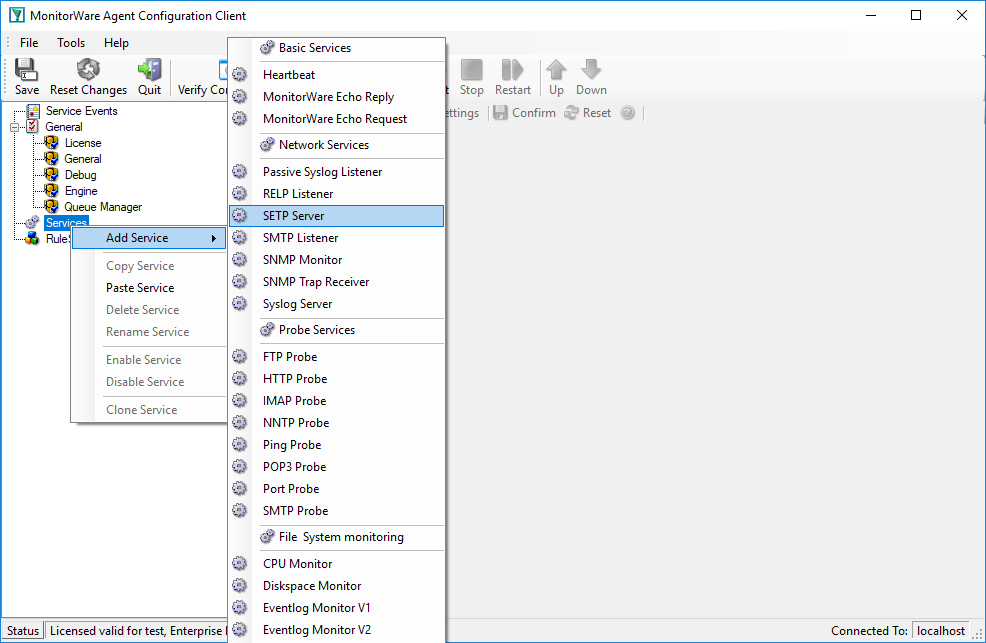
Task: Click the gear icon beside FTP Probe
Action: [x=240, y=356]
